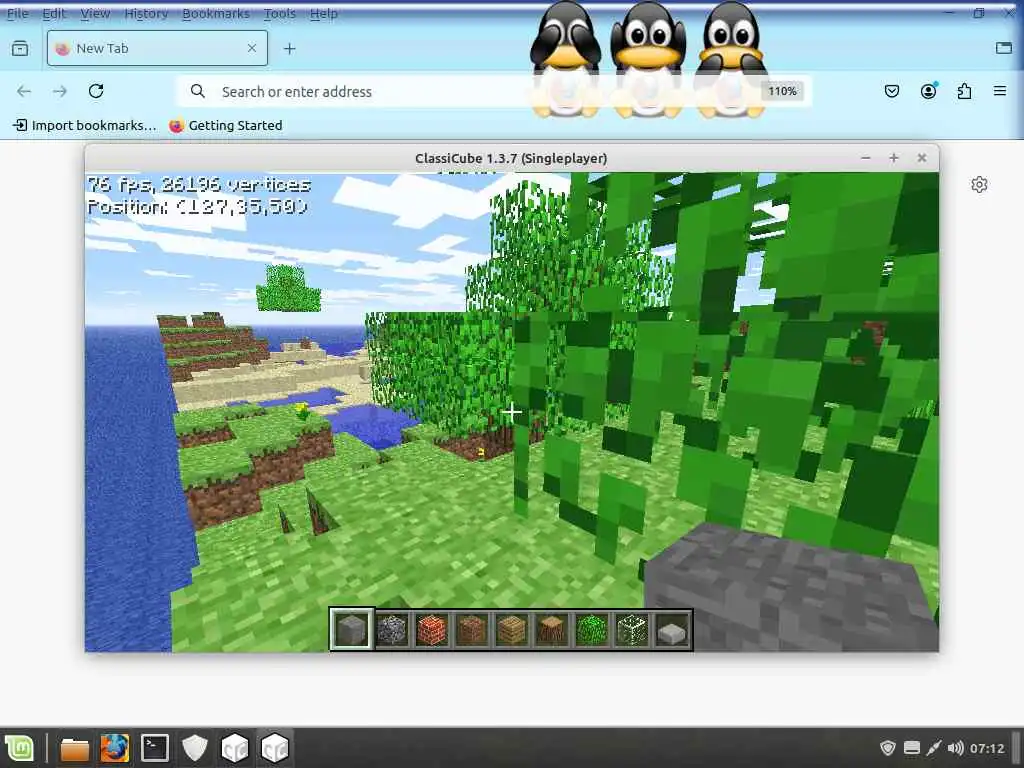Screen dimensions: 1024x768
Task: Click Import bookmarks link in bookmarks bar
Action: coord(85,125)
